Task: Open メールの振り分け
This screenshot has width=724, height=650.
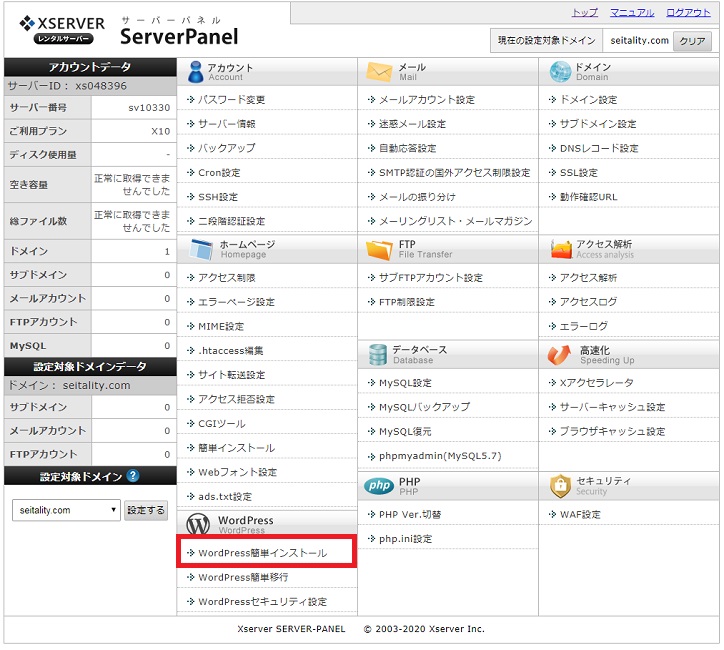Action: pyautogui.click(x=417, y=197)
